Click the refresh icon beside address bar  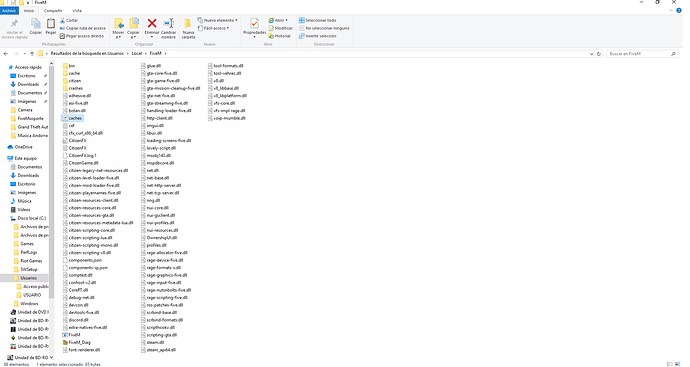click(599, 54)
